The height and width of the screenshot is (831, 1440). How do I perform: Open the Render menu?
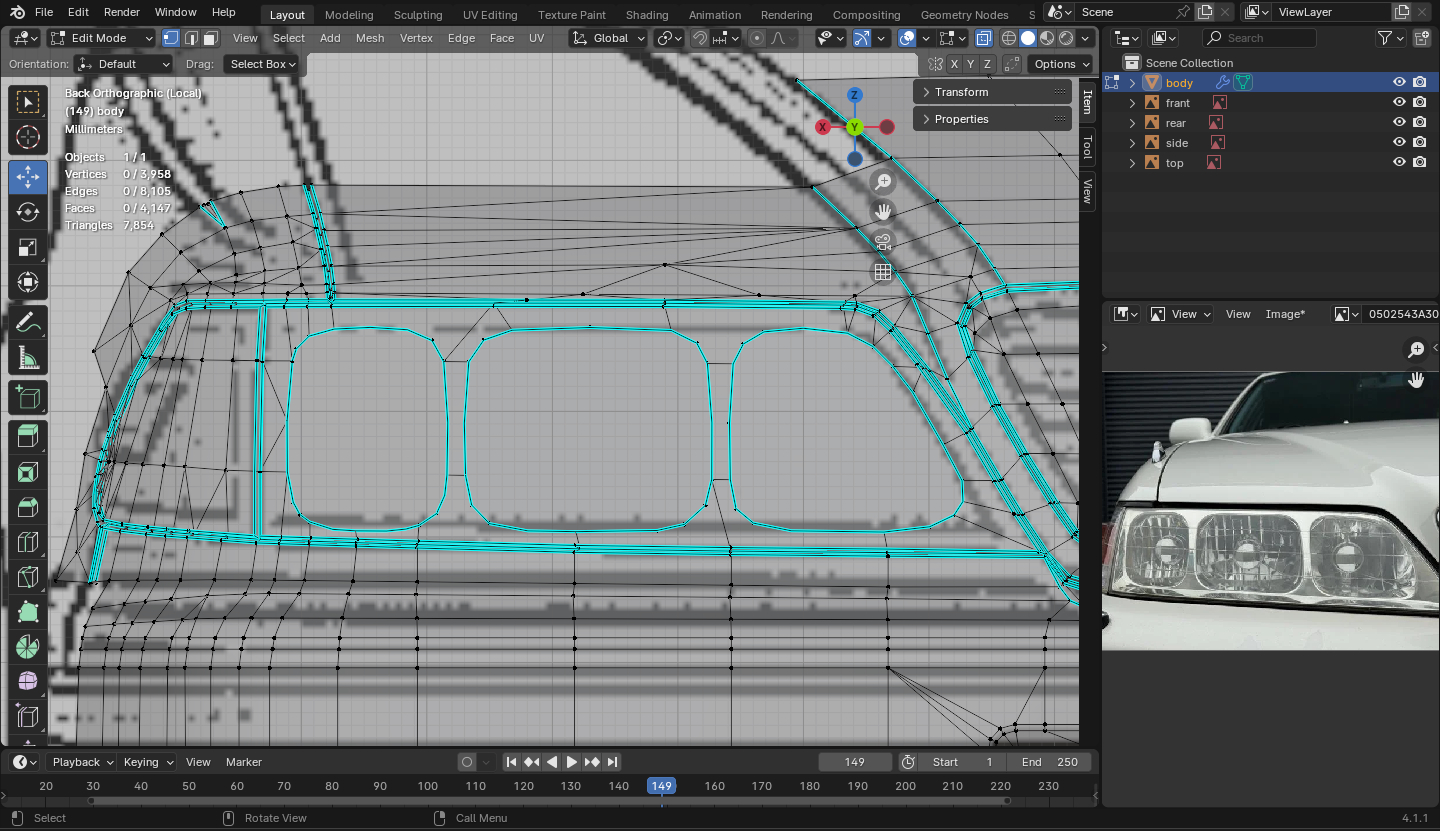[122, 12]
